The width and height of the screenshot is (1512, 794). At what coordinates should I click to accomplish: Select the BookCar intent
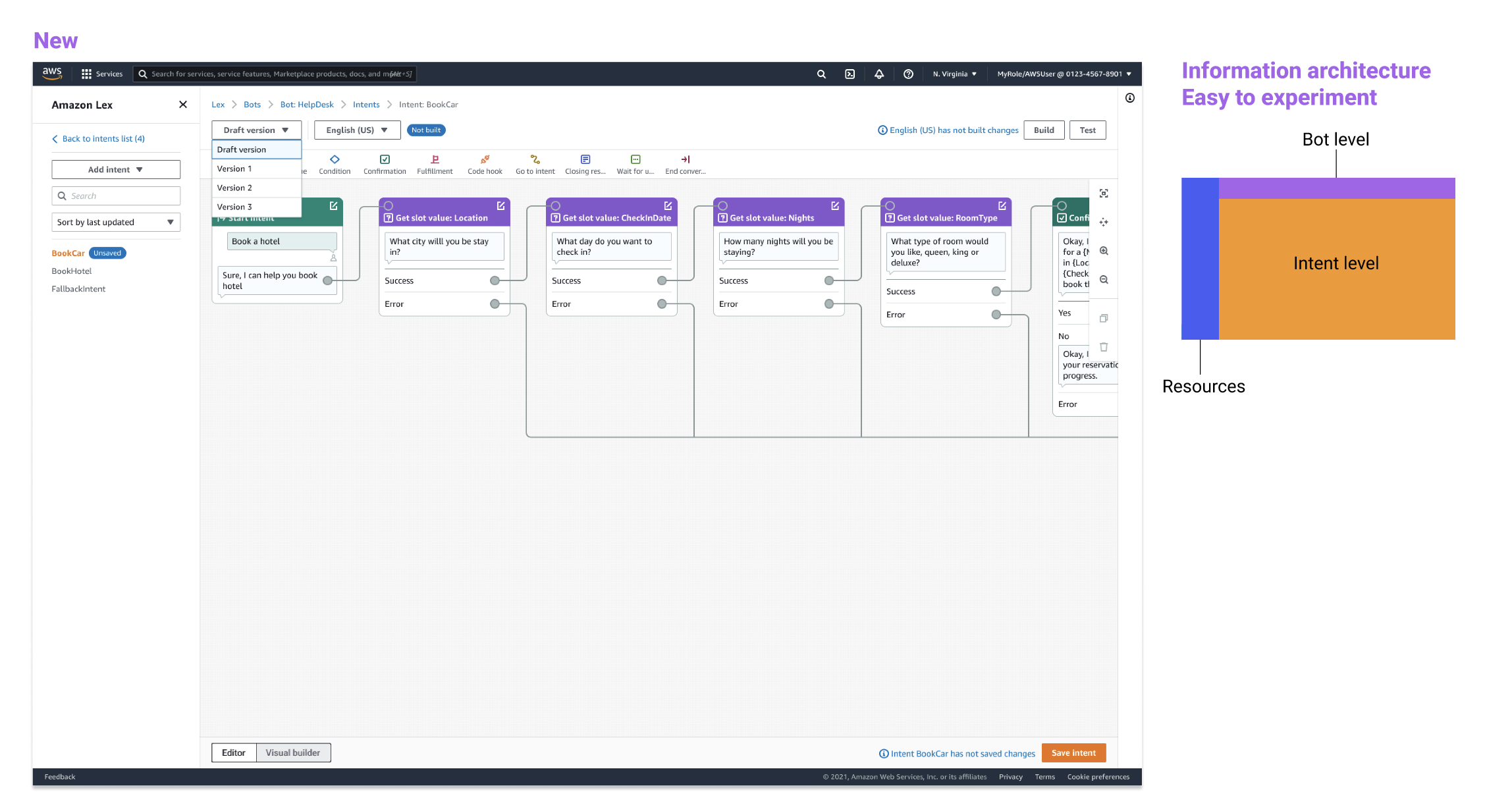coord(68,253)
